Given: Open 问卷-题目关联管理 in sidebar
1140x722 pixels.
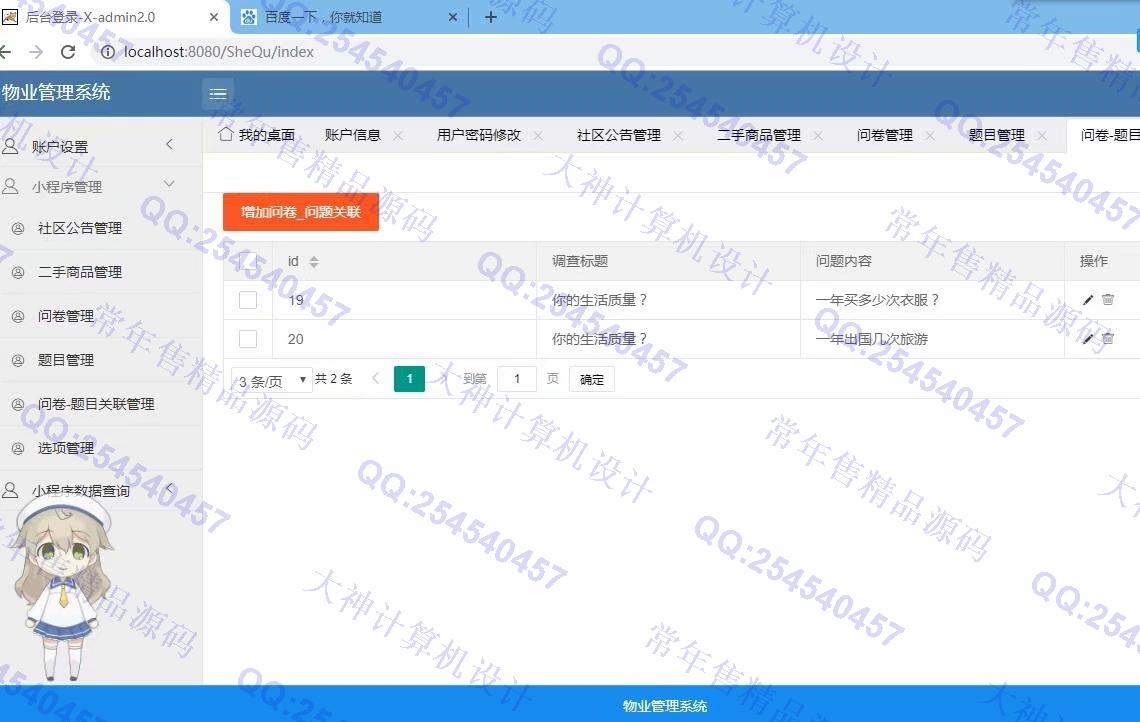Looking at the screenshot, I should (x=96, y=404).
